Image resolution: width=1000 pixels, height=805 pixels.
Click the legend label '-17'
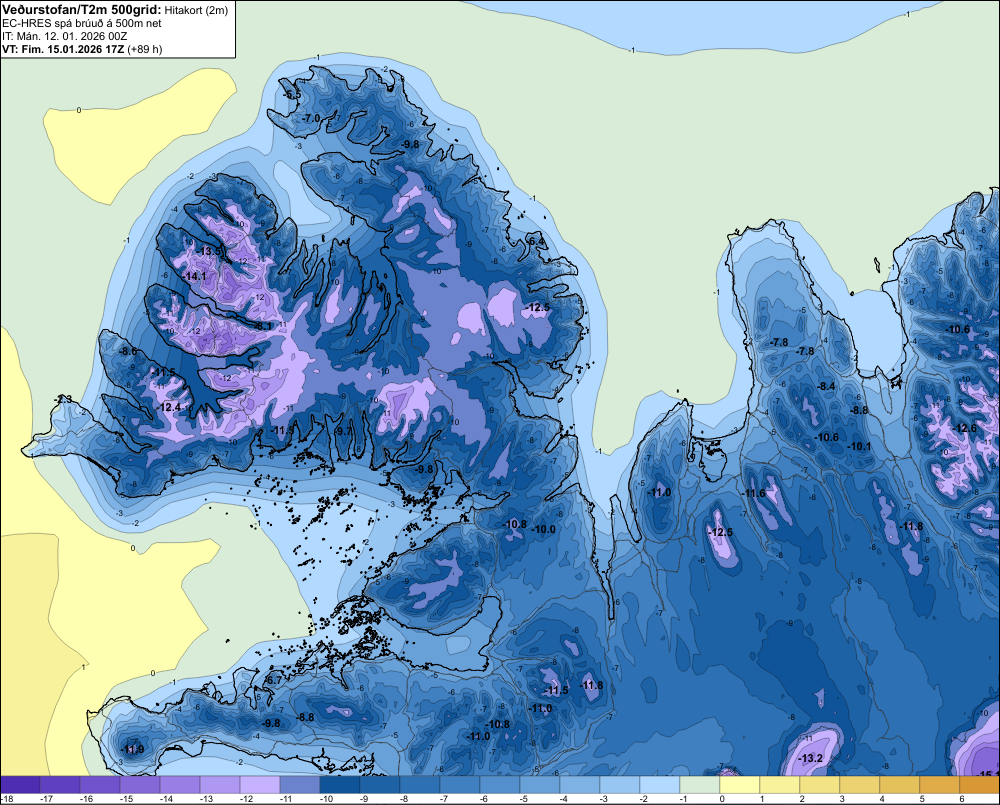(46, 799)
